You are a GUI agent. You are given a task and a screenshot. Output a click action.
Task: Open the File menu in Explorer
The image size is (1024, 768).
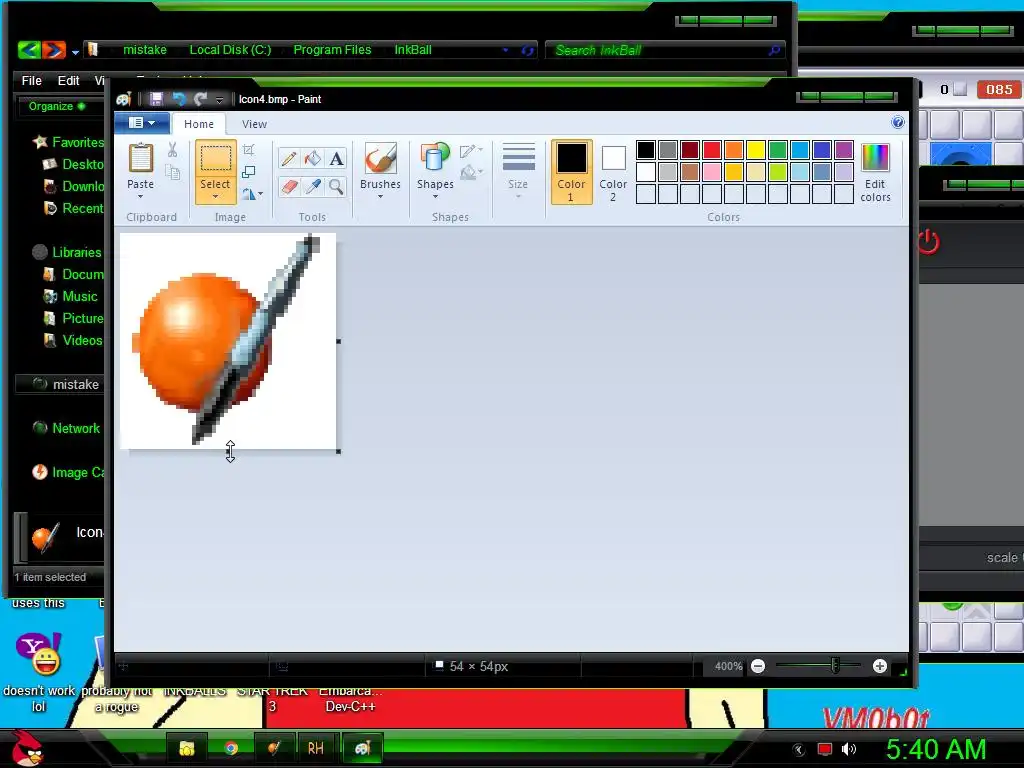tap(31, 80)
